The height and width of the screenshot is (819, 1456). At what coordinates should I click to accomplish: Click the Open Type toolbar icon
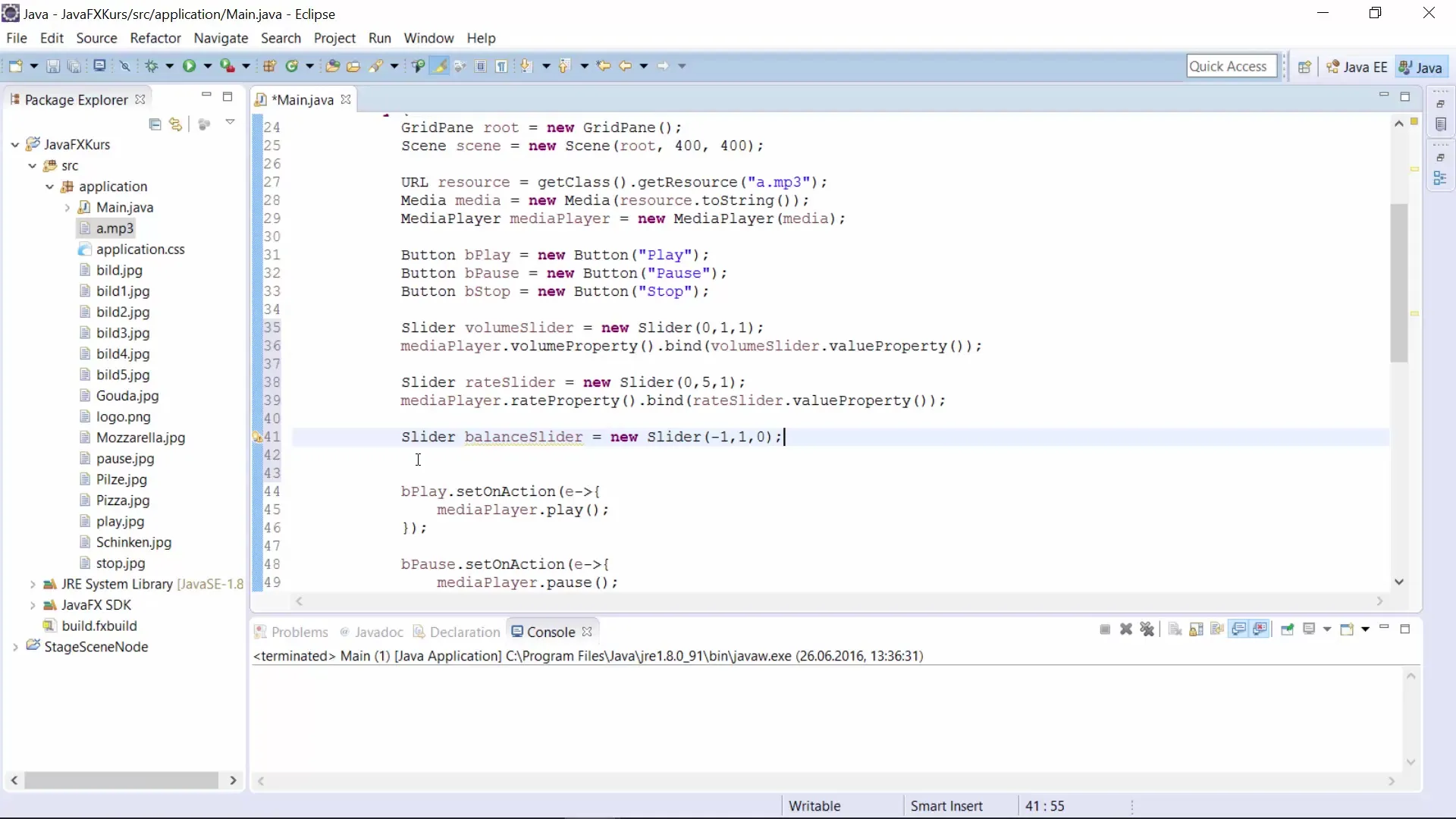(x=332, y=66)
